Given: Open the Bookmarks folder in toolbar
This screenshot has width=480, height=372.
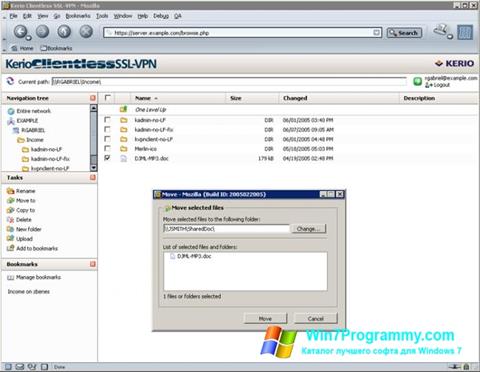Looking at the screenshot, I should click(56, 48).
